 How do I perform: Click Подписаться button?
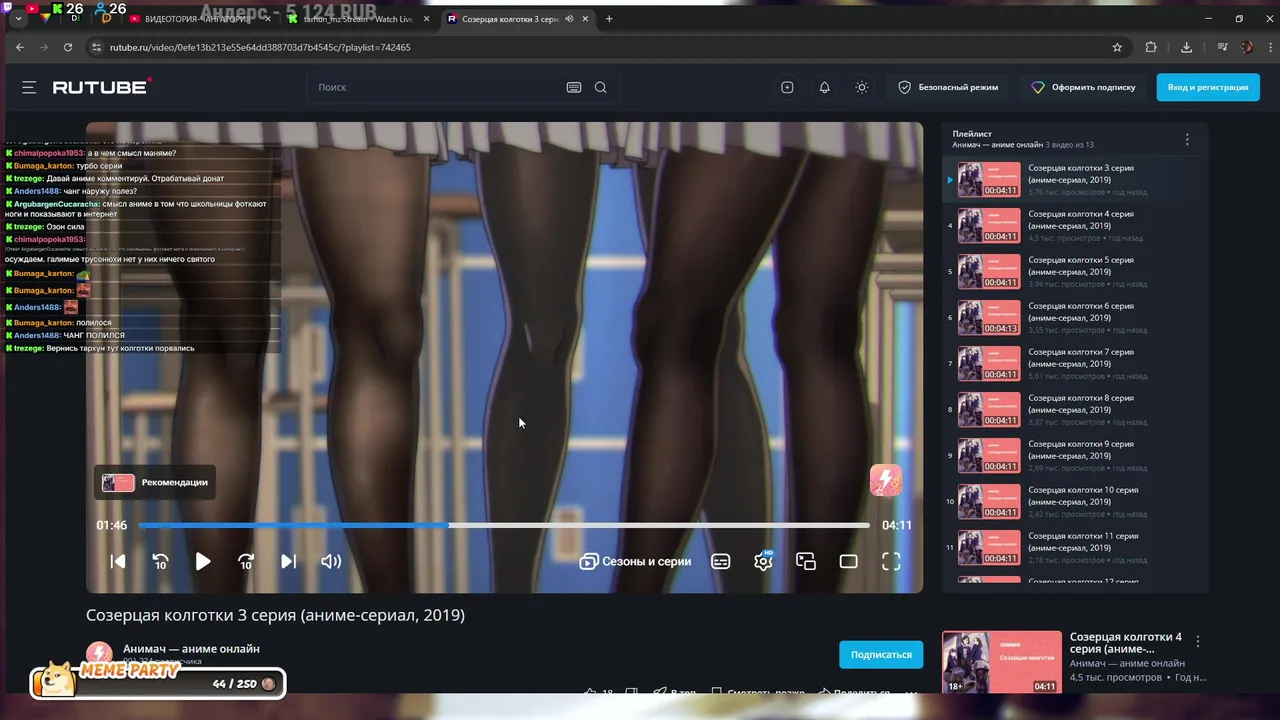tap(881, 654)
